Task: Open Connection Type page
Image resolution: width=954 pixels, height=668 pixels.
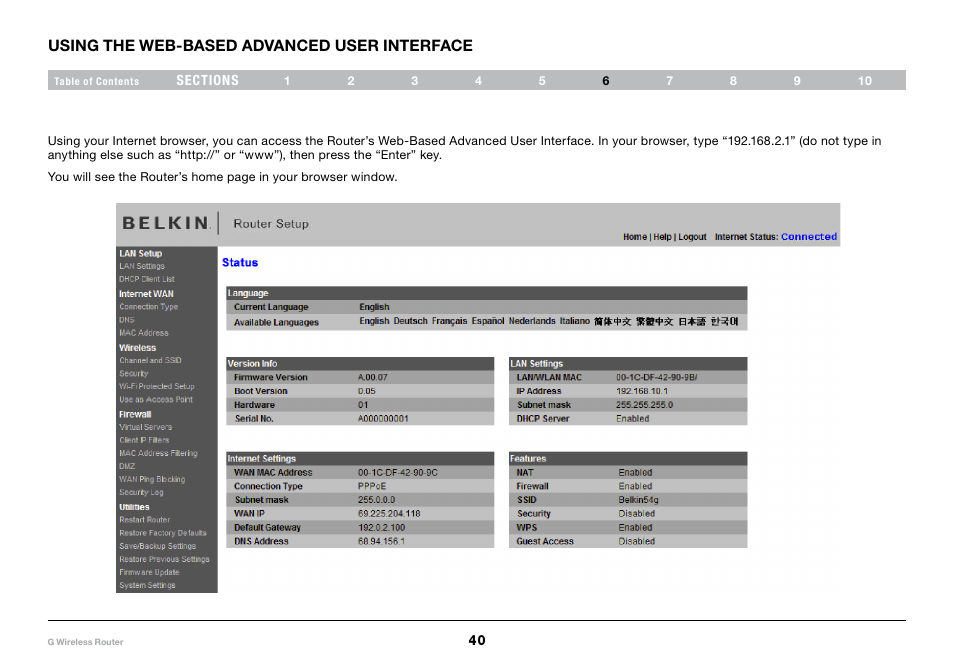Action: [148, 307]
